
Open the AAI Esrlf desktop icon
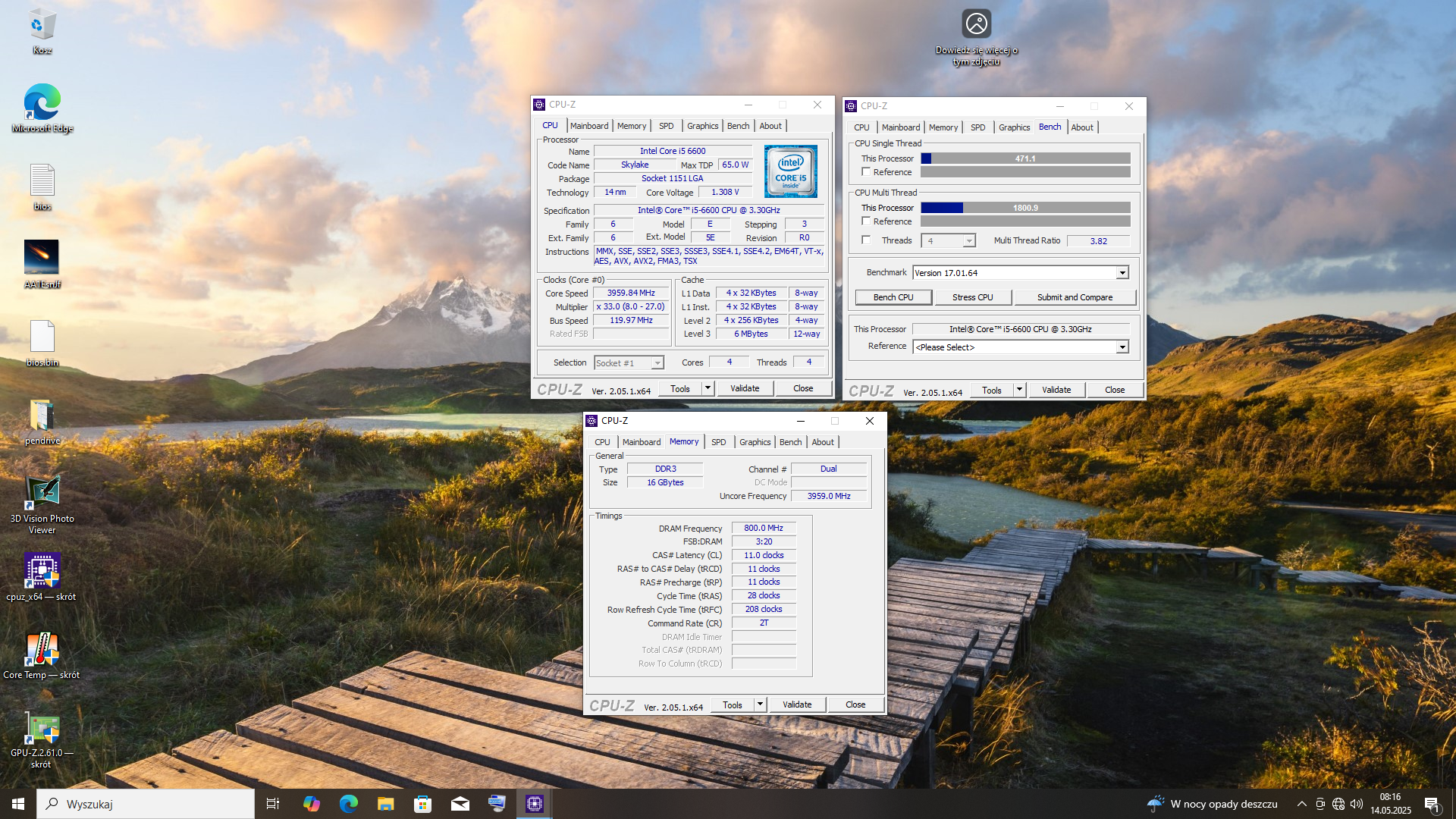(42, 258)
